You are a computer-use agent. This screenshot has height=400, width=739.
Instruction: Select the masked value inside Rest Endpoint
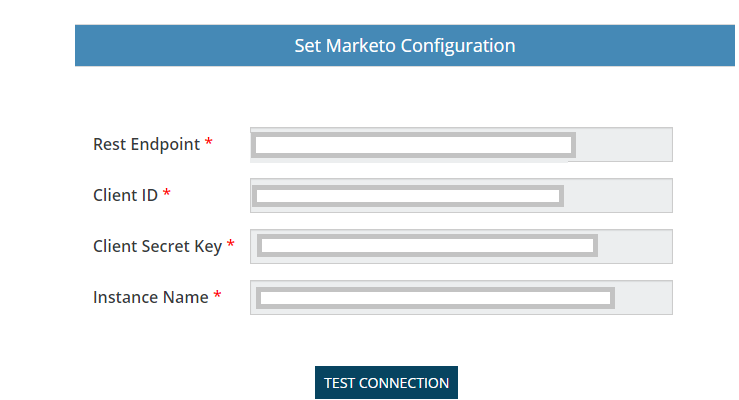[413, 145]
